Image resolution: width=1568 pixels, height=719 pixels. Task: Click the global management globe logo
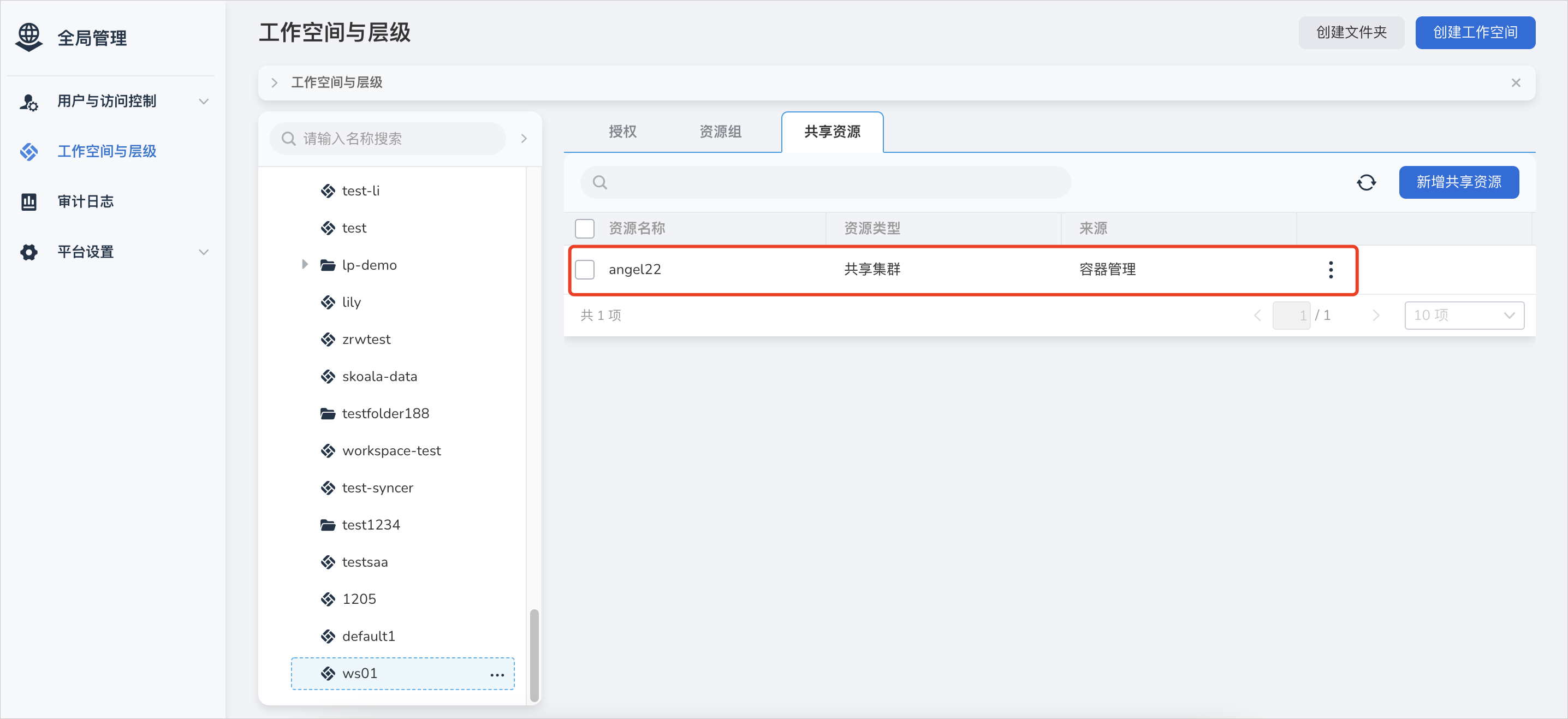(28, 37)
